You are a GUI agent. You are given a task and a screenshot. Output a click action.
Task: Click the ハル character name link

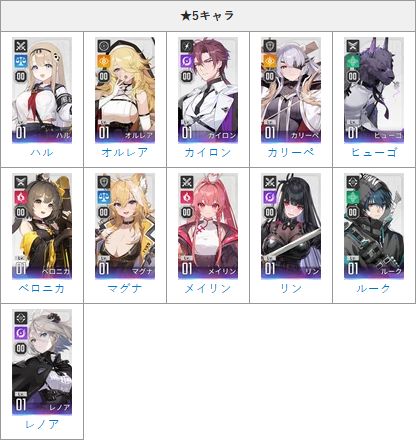pyautogui.click(x=42, y=152)
